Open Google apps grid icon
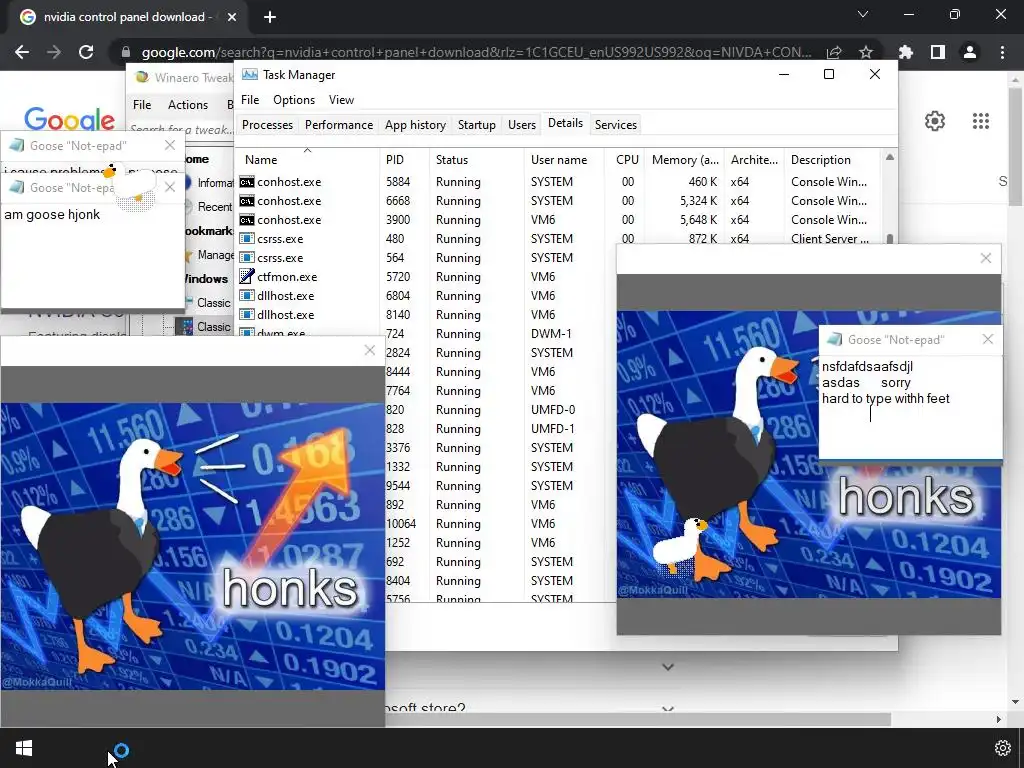Image resolution: width=1024 pixels, height=768 pixels. pyautogui.click(x=981, y=121)
